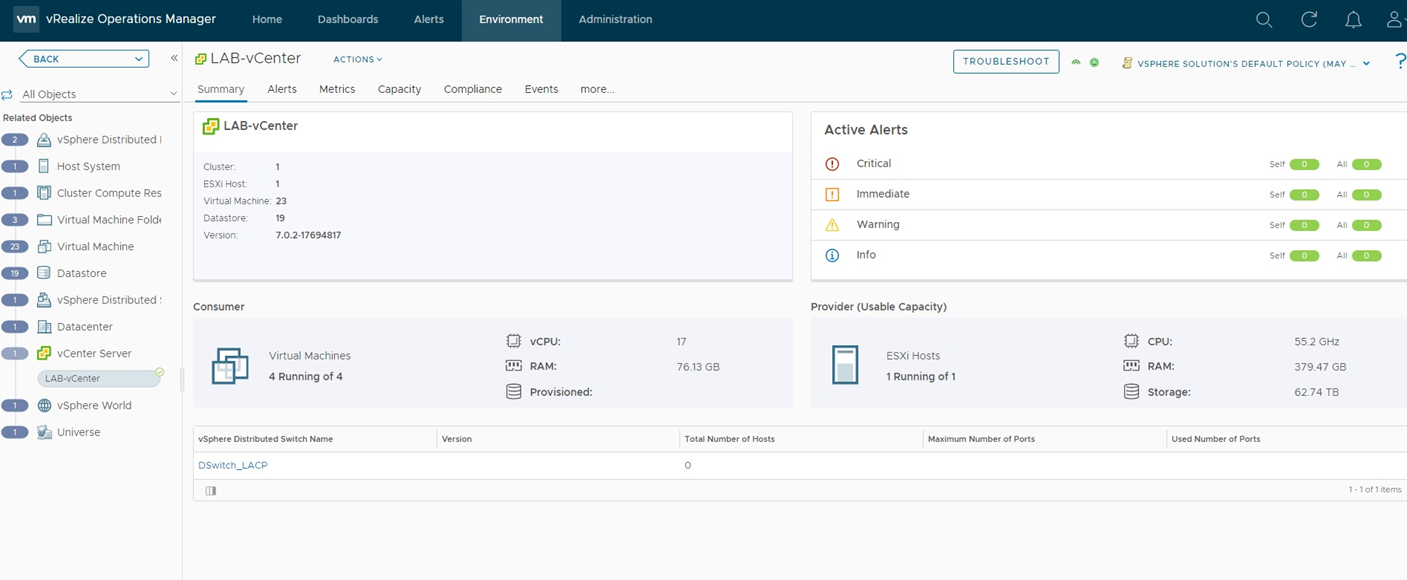Viewport: 1407px width, 580px height.
Task: Open the more... tab overflow menu
Action: 597,89
